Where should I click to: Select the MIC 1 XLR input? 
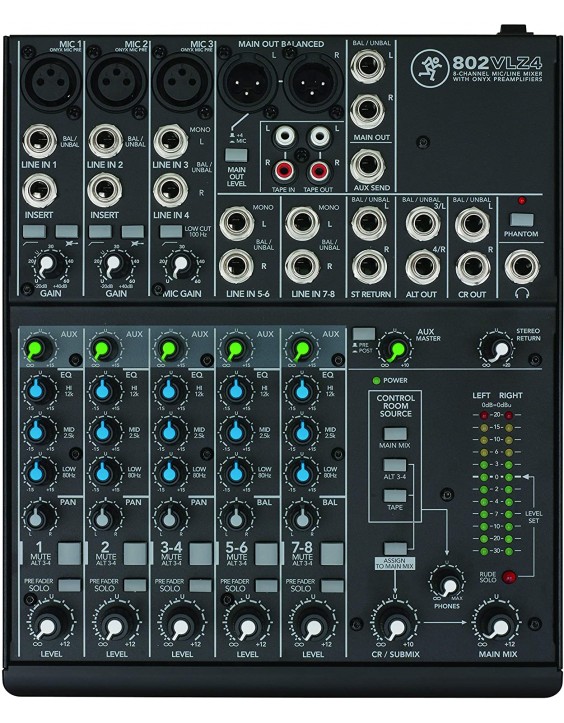(x=51, y=81)
